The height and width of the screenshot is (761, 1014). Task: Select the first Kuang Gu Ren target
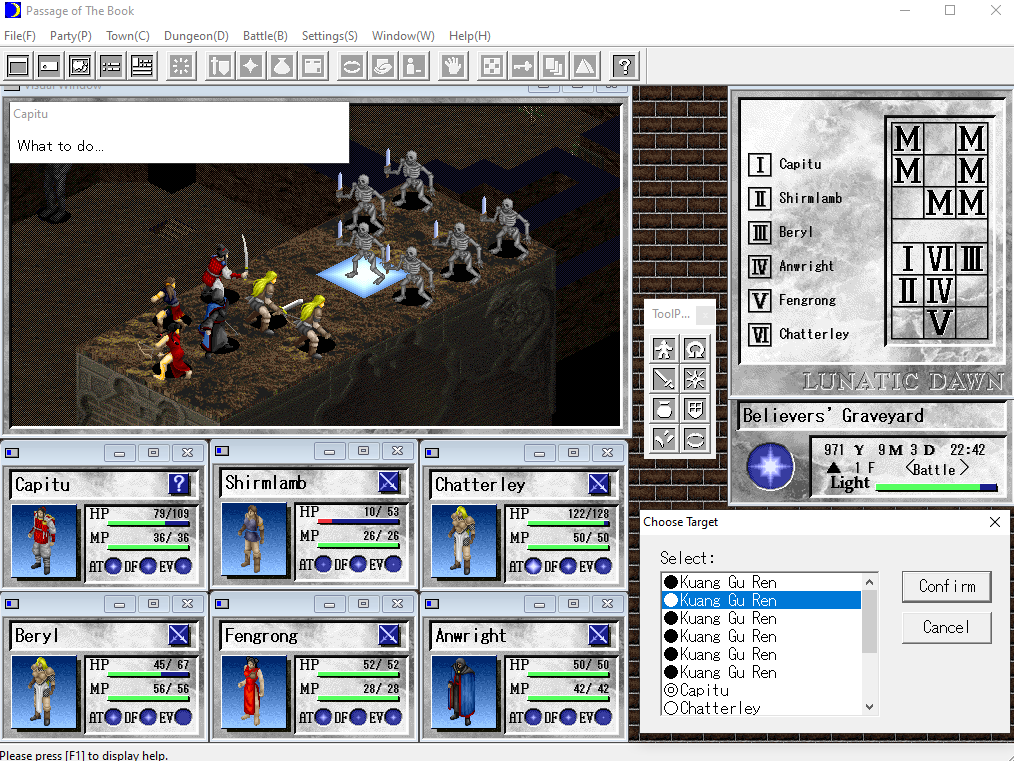tap(727, 582)
